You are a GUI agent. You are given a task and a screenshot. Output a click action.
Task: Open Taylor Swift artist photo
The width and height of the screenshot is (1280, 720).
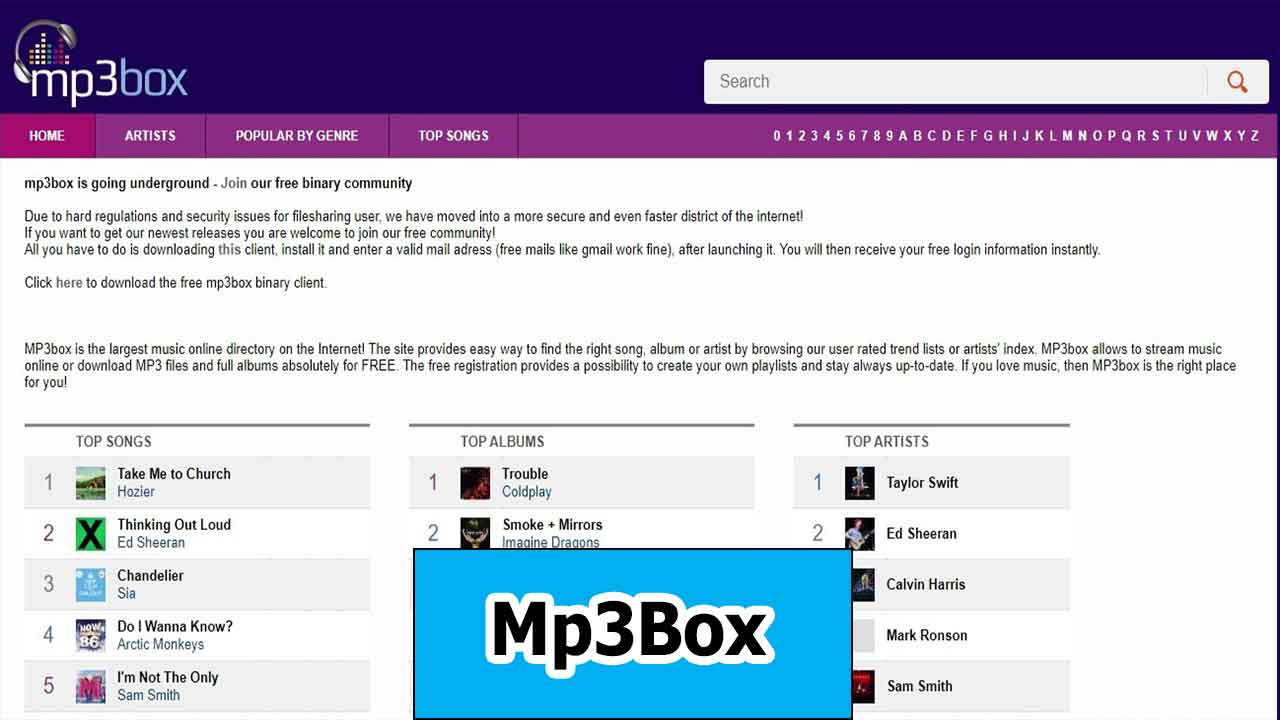click(x=860, y=483)
